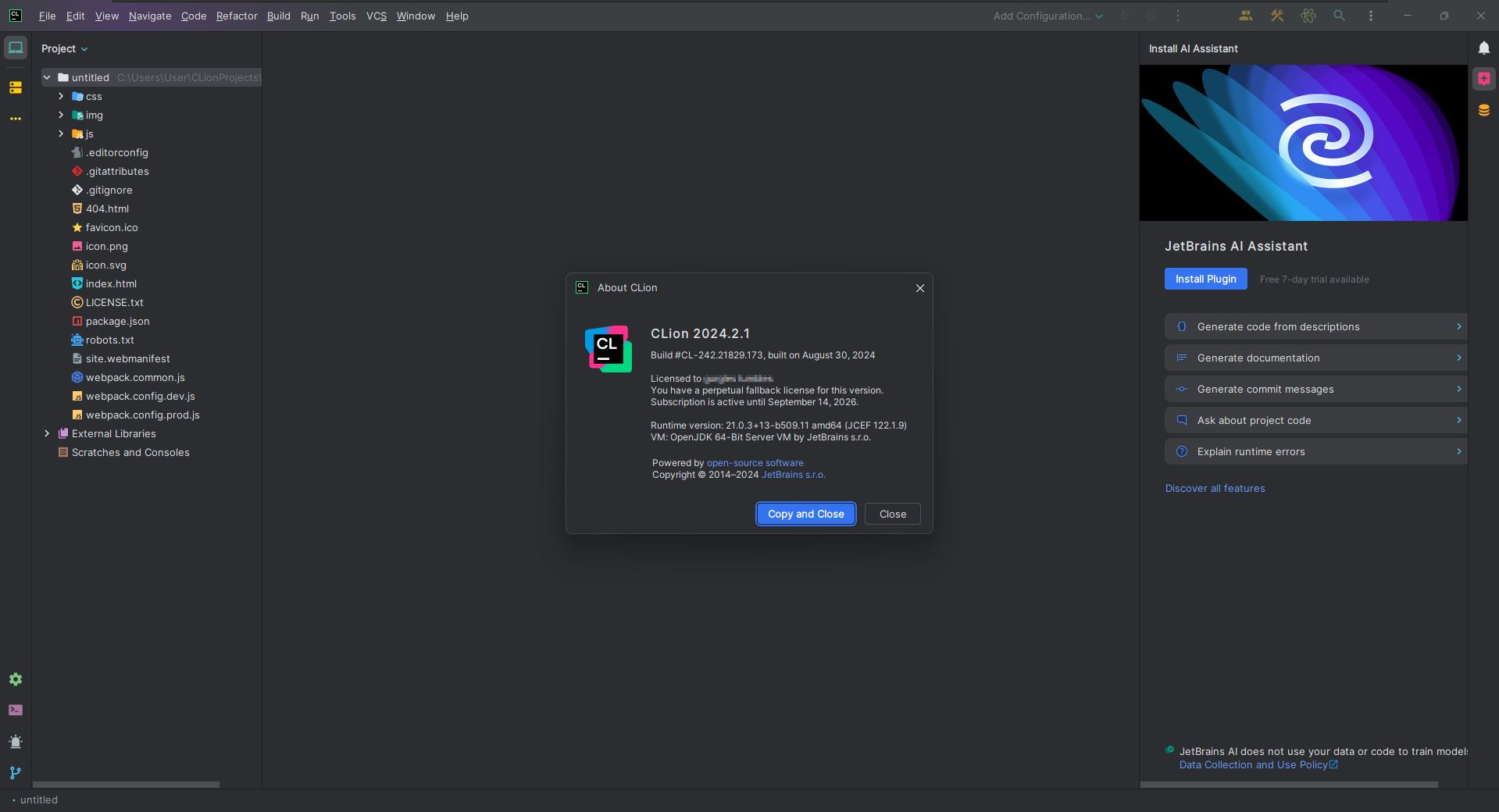
Task: Open build tools hammer-and-wrench icon
Action: pyautogui.click(x=1277, y=16)
